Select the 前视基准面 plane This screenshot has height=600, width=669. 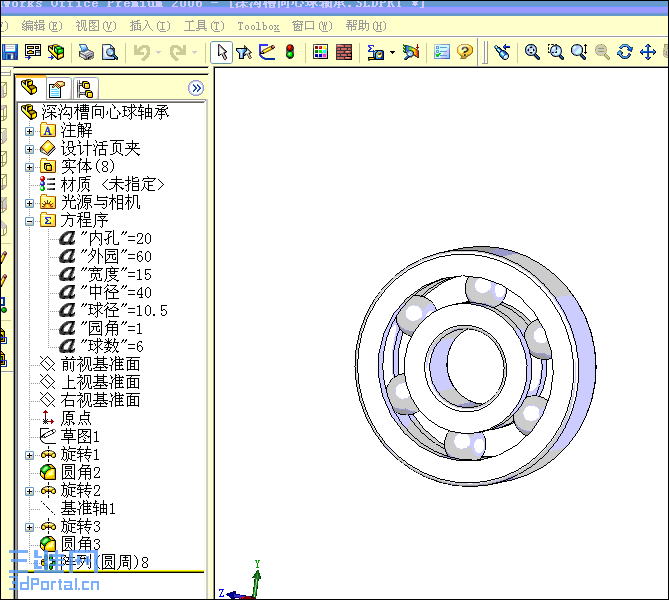click(x=100, y=364)
